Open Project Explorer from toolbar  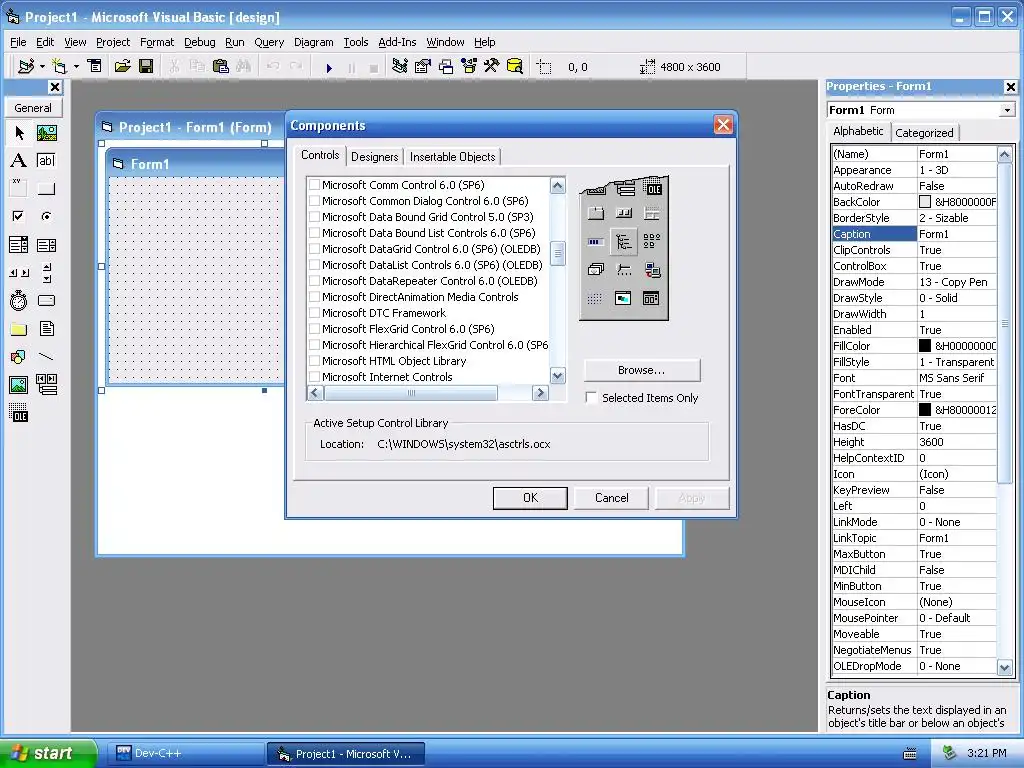(400, 66)
